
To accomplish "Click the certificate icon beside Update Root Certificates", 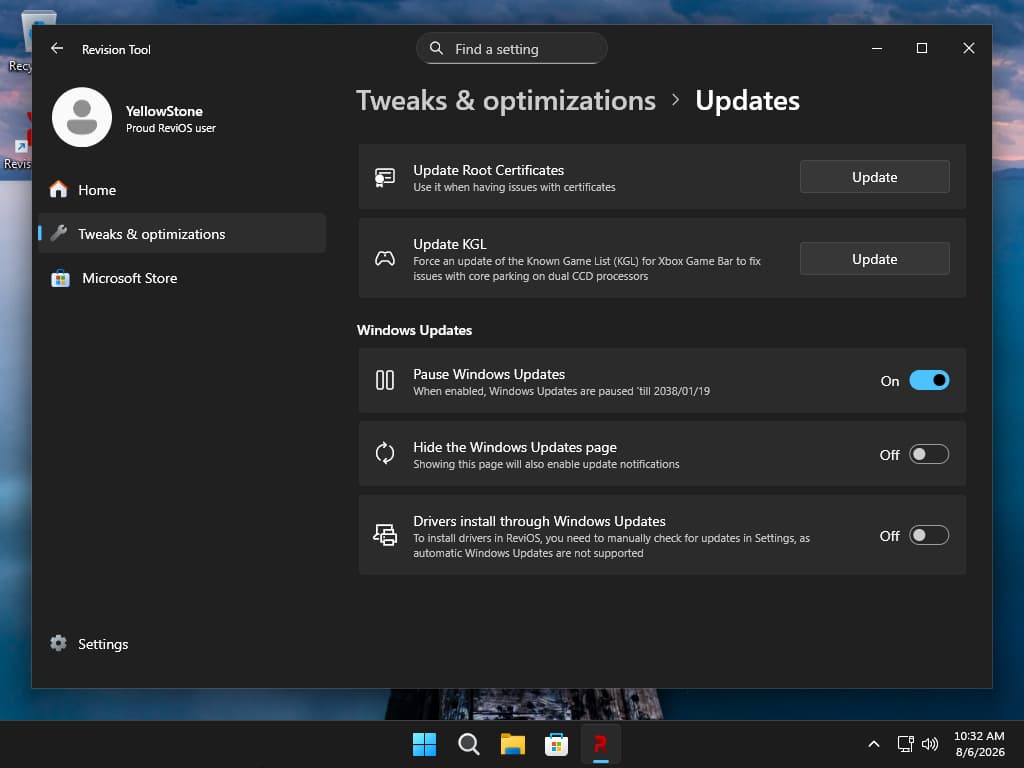I will coord(385,177).
